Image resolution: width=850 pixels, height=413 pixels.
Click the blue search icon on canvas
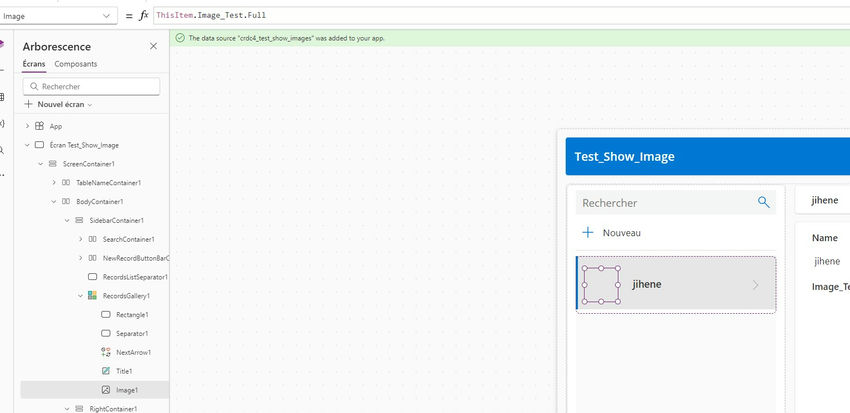pos(763,202)
